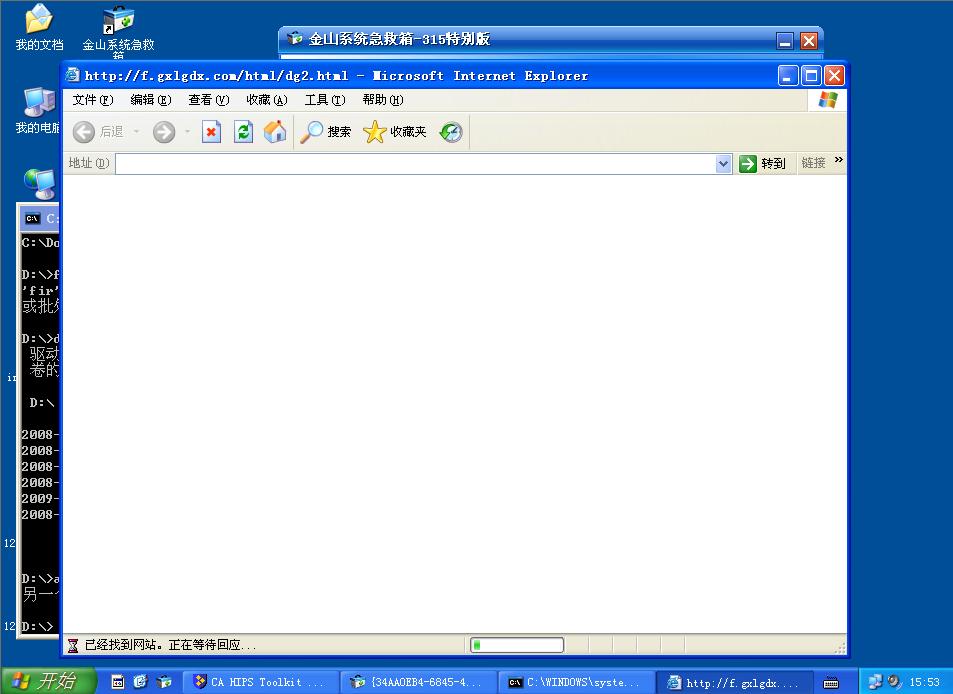This screenshot has width=953, height=694.
Task: Click loading progress bar in status bar
Action: (517, 645)
